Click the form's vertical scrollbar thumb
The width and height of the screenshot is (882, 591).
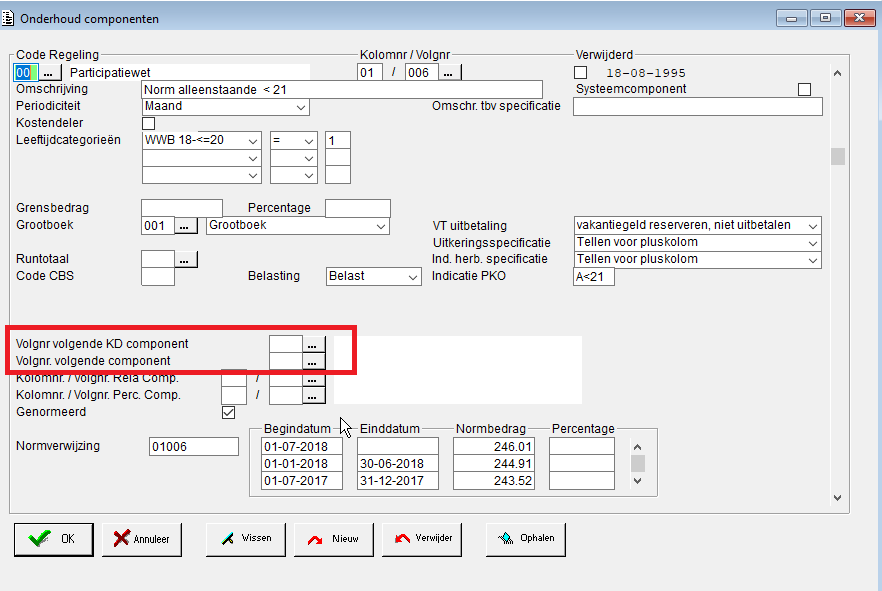click(838, 156)
